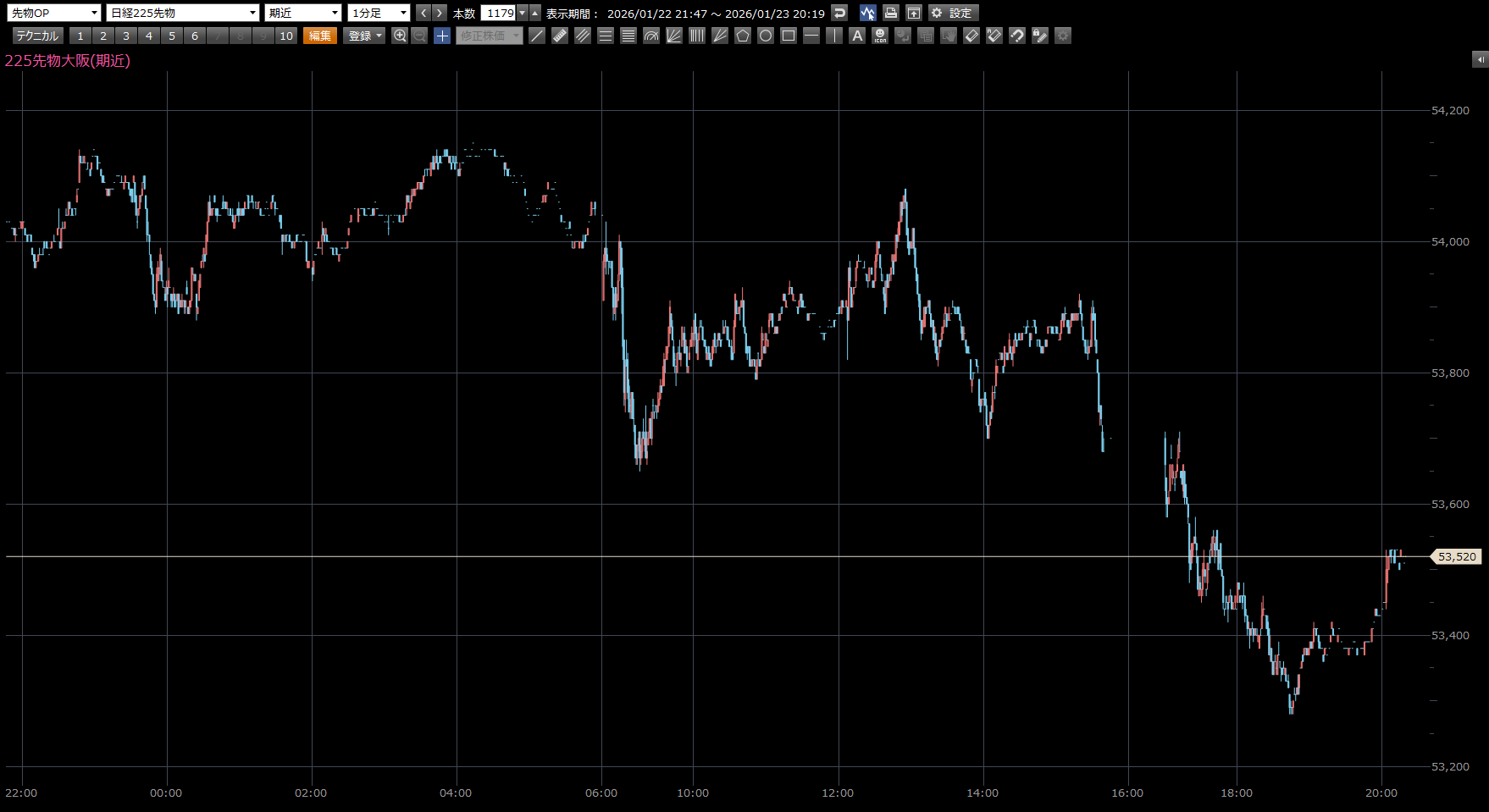Pick the ruler measurement tool
The width and height of the screenshot is (1489, 812).
point(560,36)
